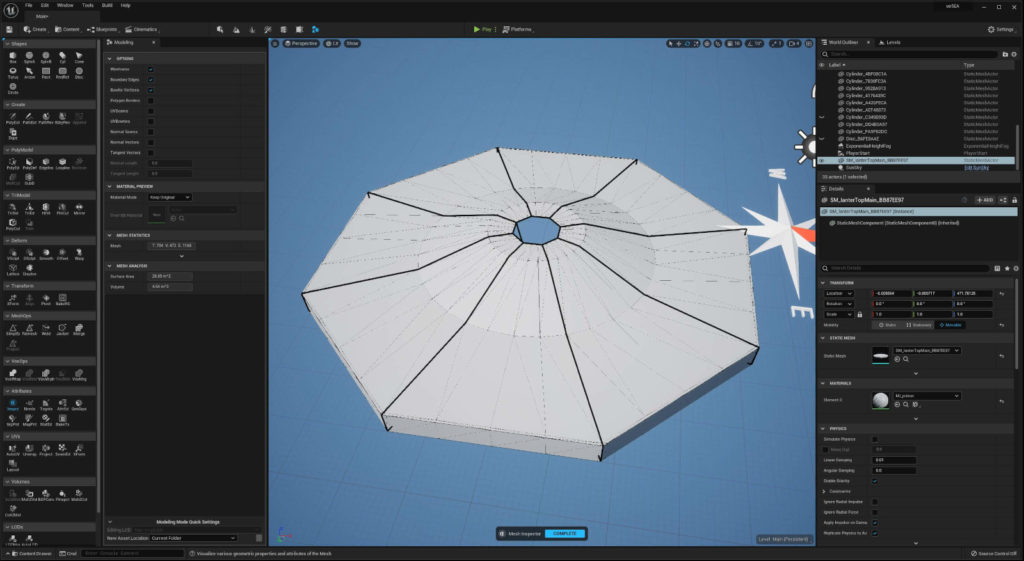The height and width of the screenshot is (561, 1024).
Task: Activate the Weld MeshOps tool
Action: (46, 330)
